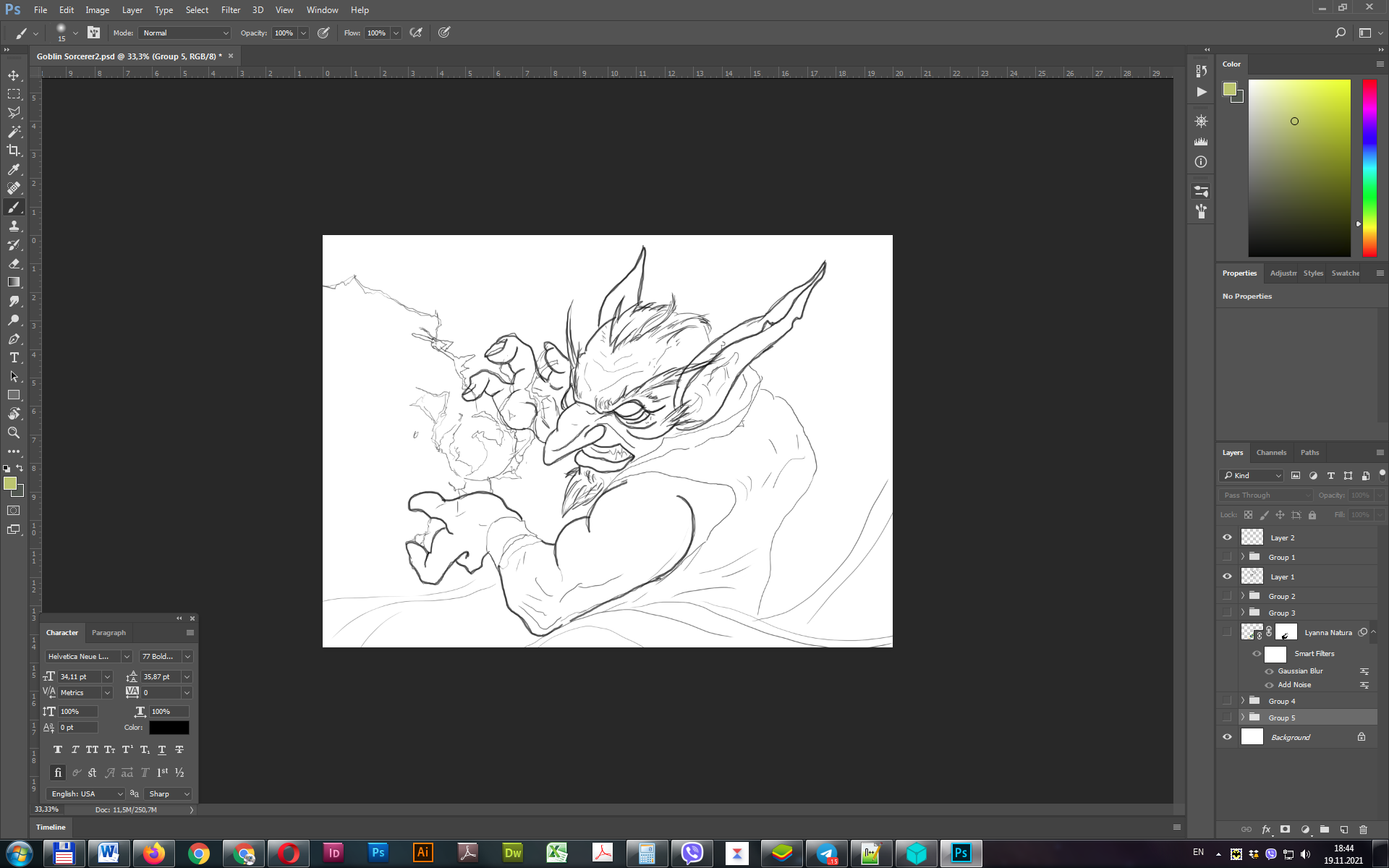Open anti-aliasing Sharp dropdown
Image resolution: width=1389 pixels, height=868 pixels.
pyautogui.click(x=168, y=793)
